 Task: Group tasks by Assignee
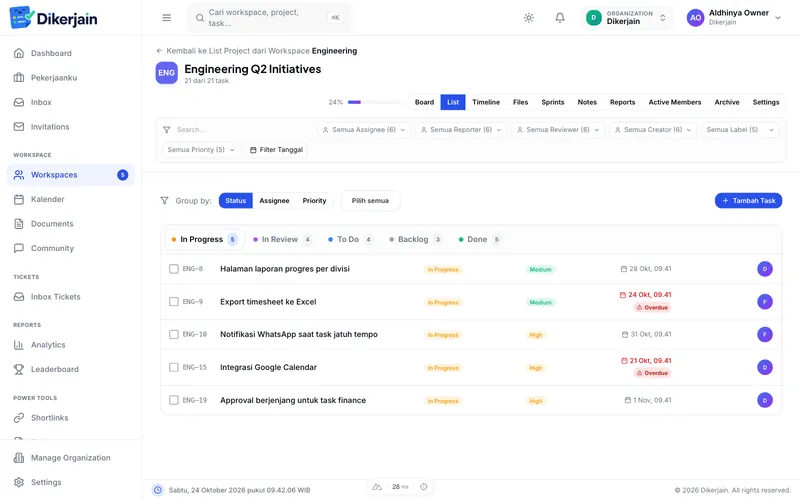click(x=274, y=201)
